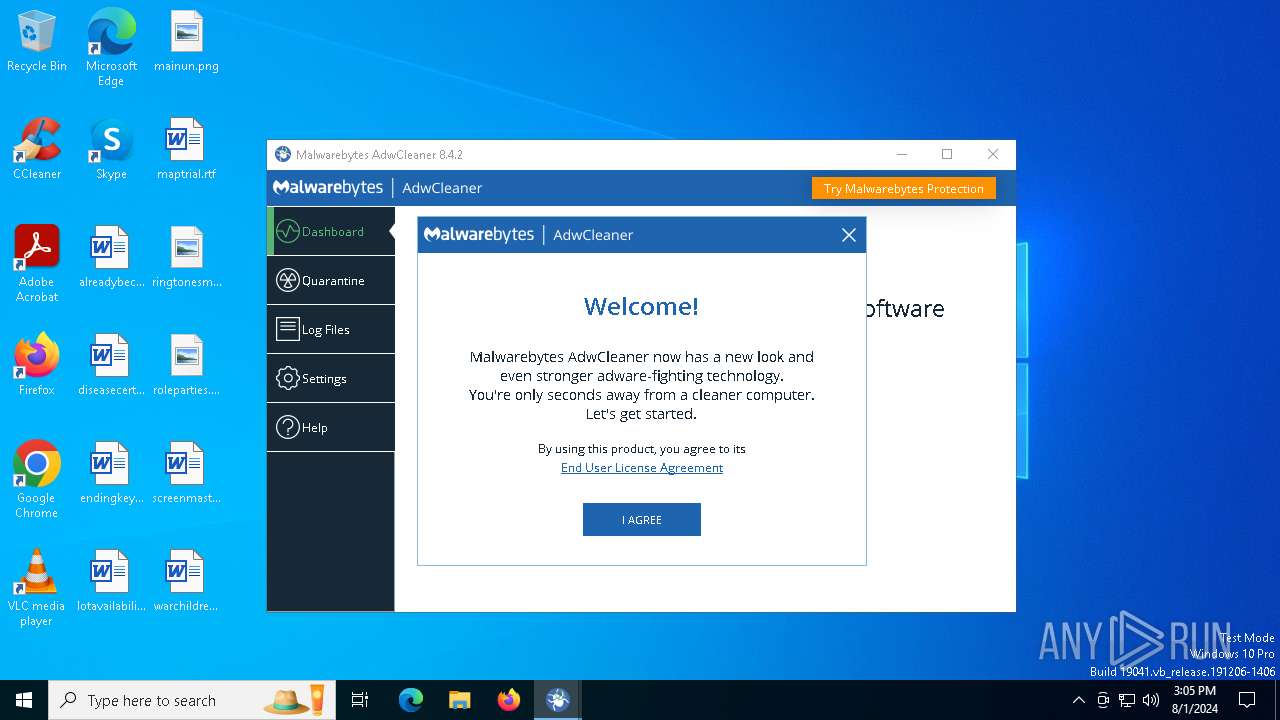The image size is (1280, 720).
Task: Switch to Log Files section
Action: coord(331,329)
